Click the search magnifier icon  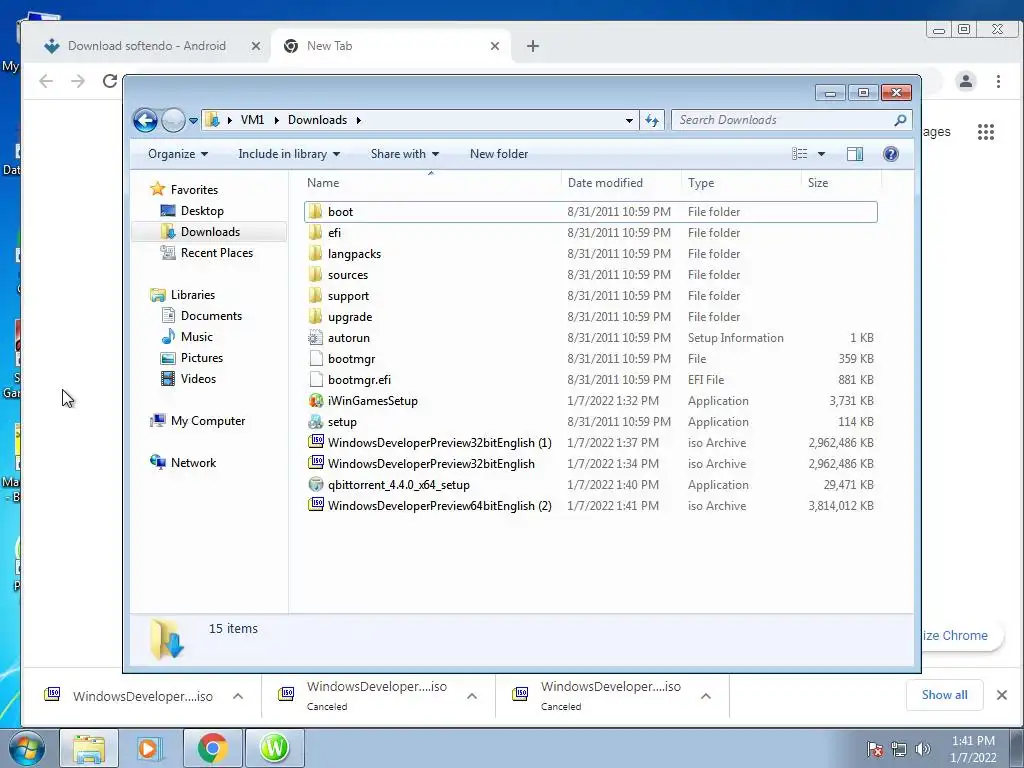click(901, 120)
